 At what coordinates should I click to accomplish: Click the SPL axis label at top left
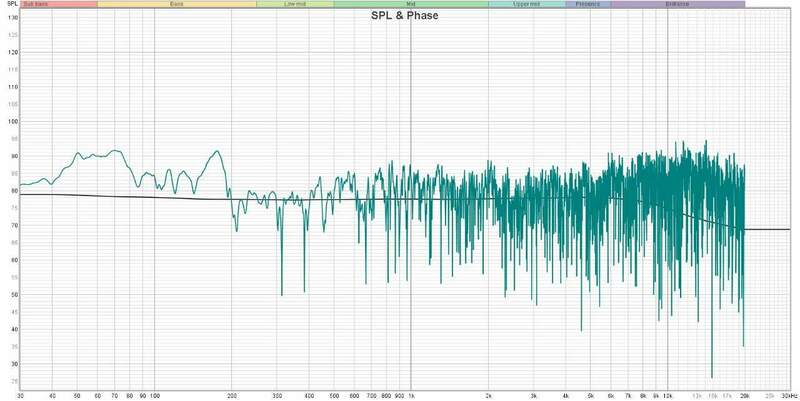(x=10, y=5)
